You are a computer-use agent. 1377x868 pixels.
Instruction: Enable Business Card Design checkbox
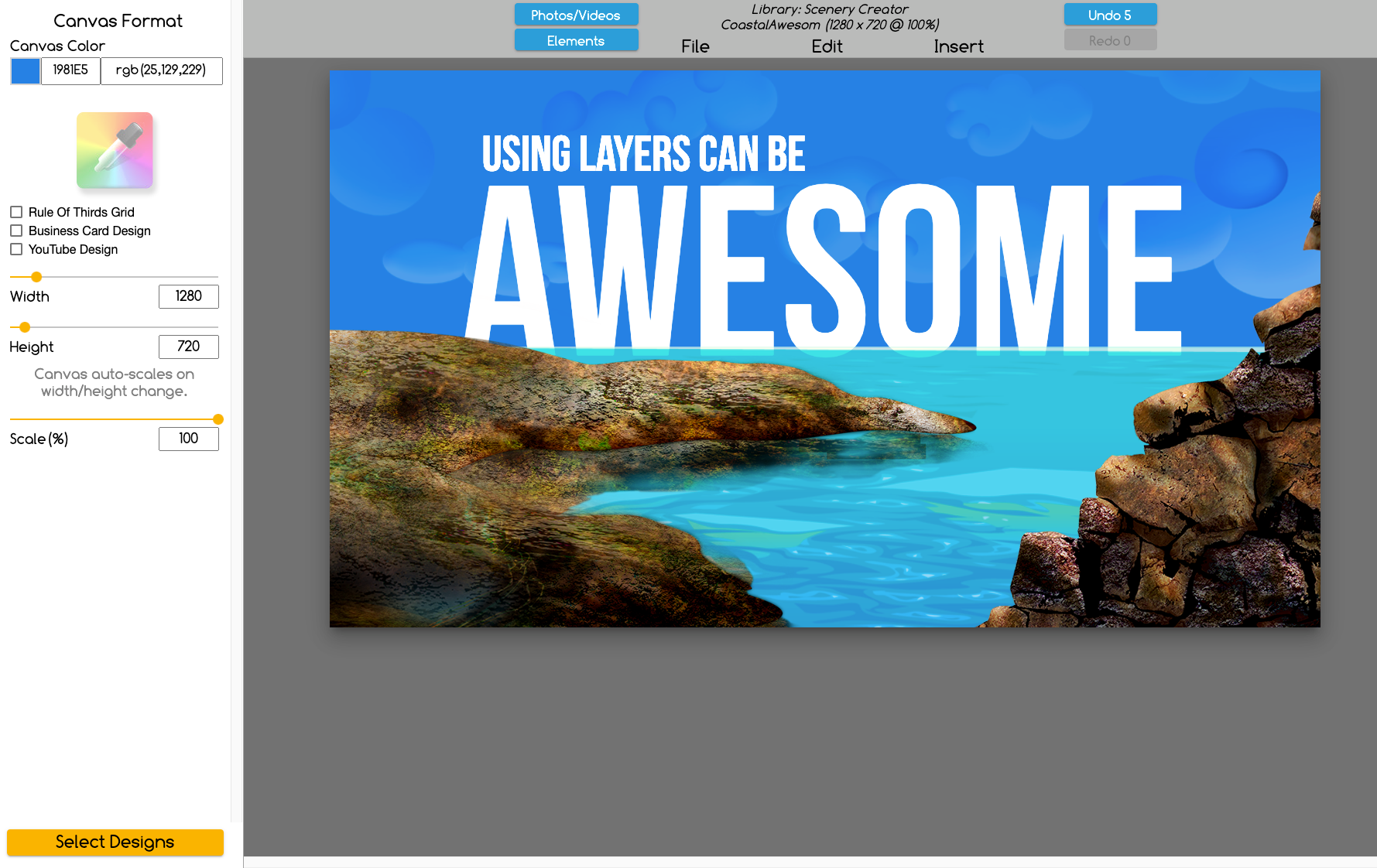point(16,231)
